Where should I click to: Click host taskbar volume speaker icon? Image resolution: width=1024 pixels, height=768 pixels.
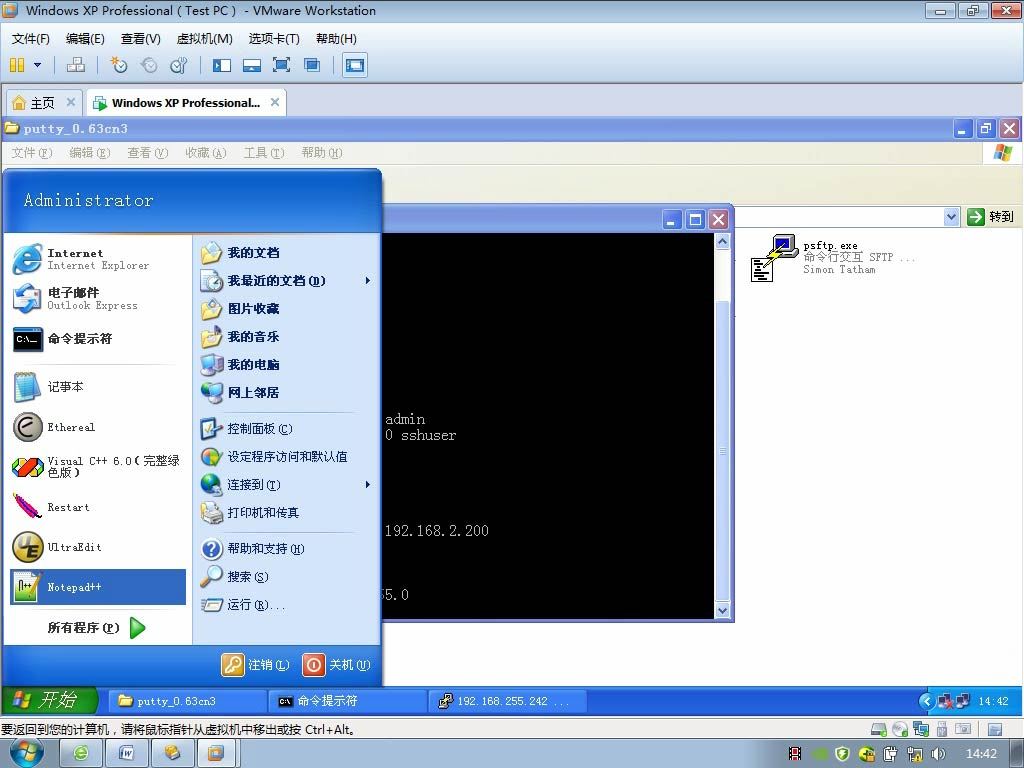(939, 754)
